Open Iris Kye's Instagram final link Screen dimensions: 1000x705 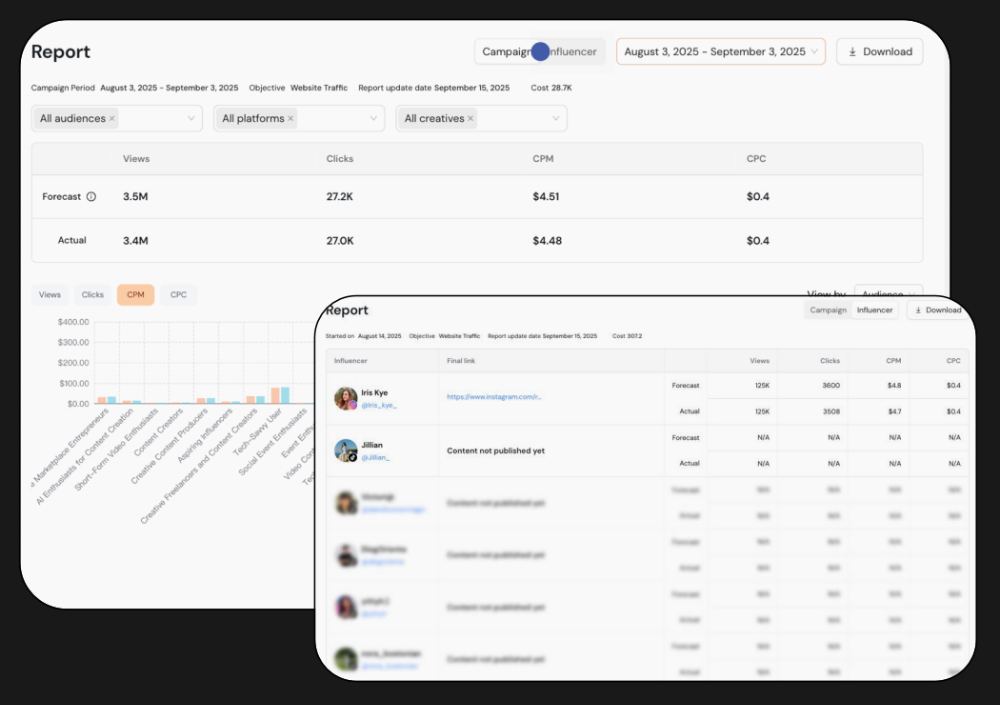[x=494, y=397]
